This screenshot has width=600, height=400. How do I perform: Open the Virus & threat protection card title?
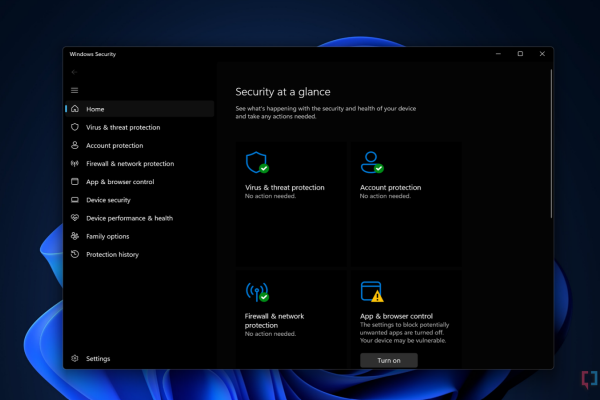[284, 188]
